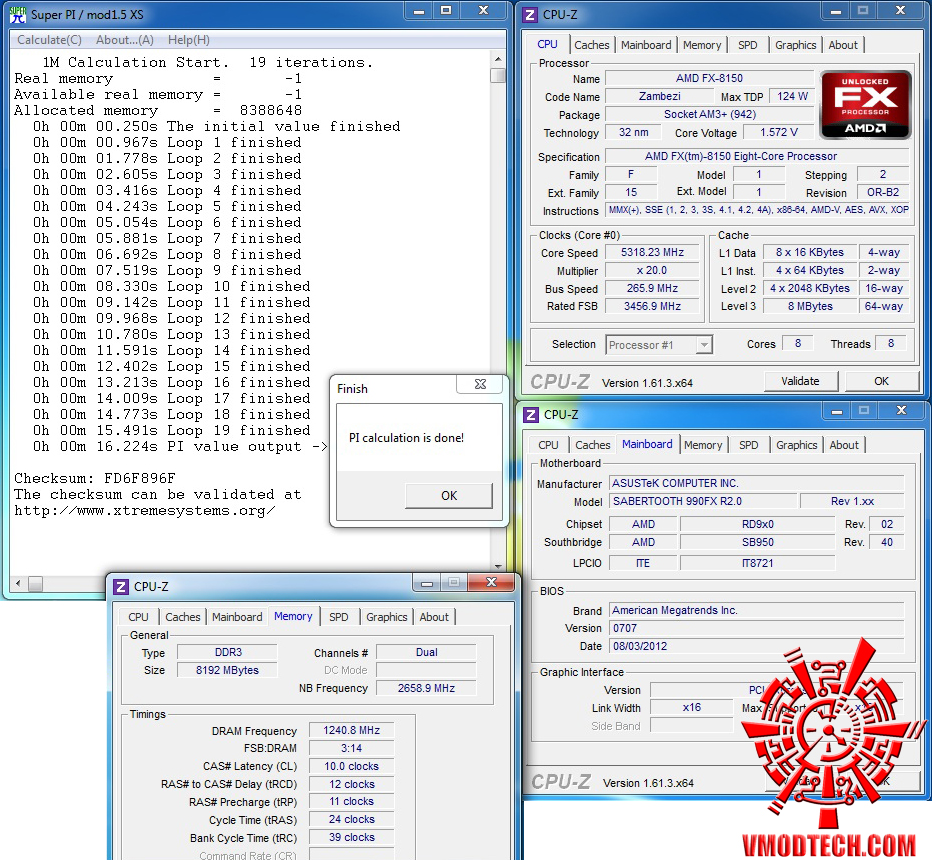Viewport: 932px width, 860px height.
Task: Click the ASUSTeK COMPUTER INC. manufacturer field
Action: click(x=757, y=483)
